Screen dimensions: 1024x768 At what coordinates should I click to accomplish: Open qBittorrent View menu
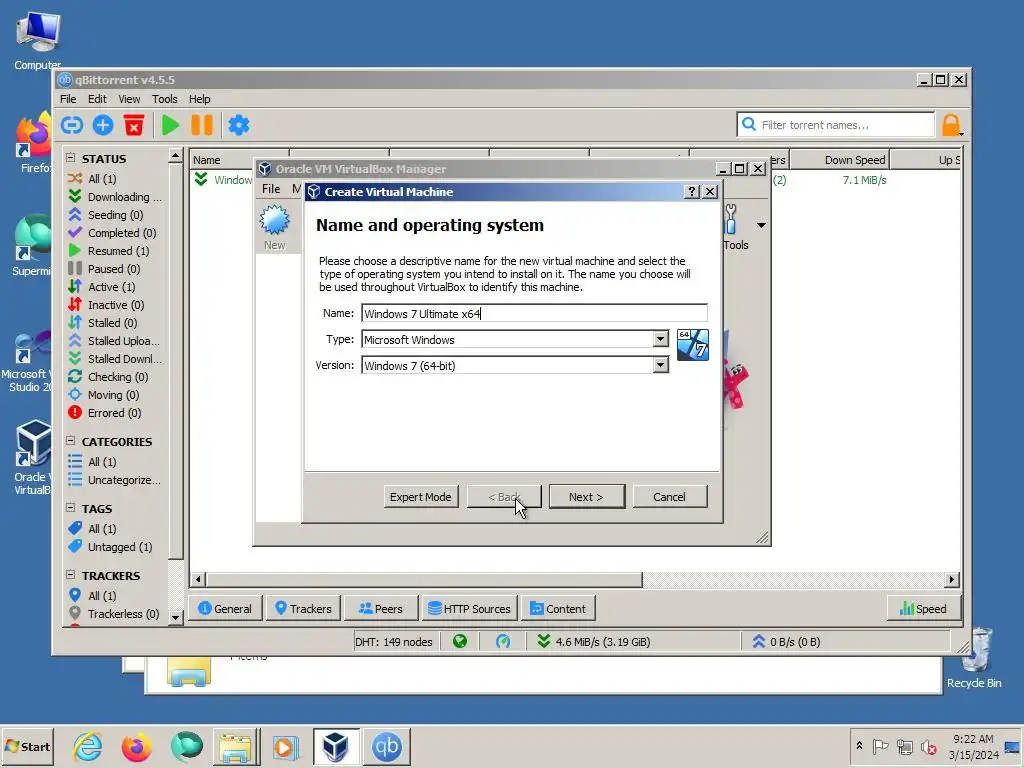pos(129,99)
